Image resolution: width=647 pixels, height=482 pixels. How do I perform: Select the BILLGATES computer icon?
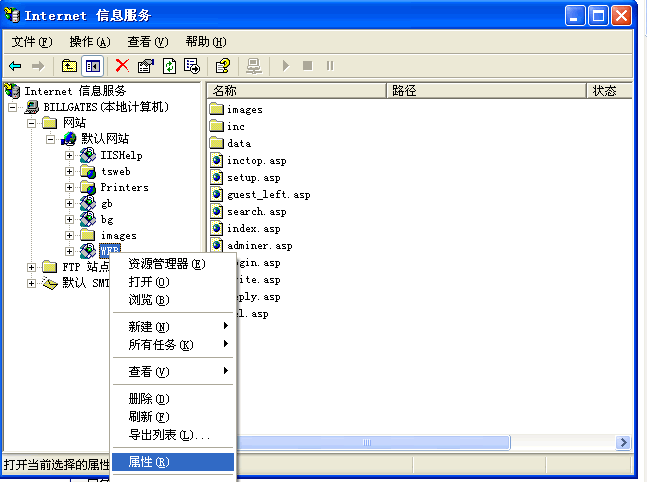coord(31,107)
